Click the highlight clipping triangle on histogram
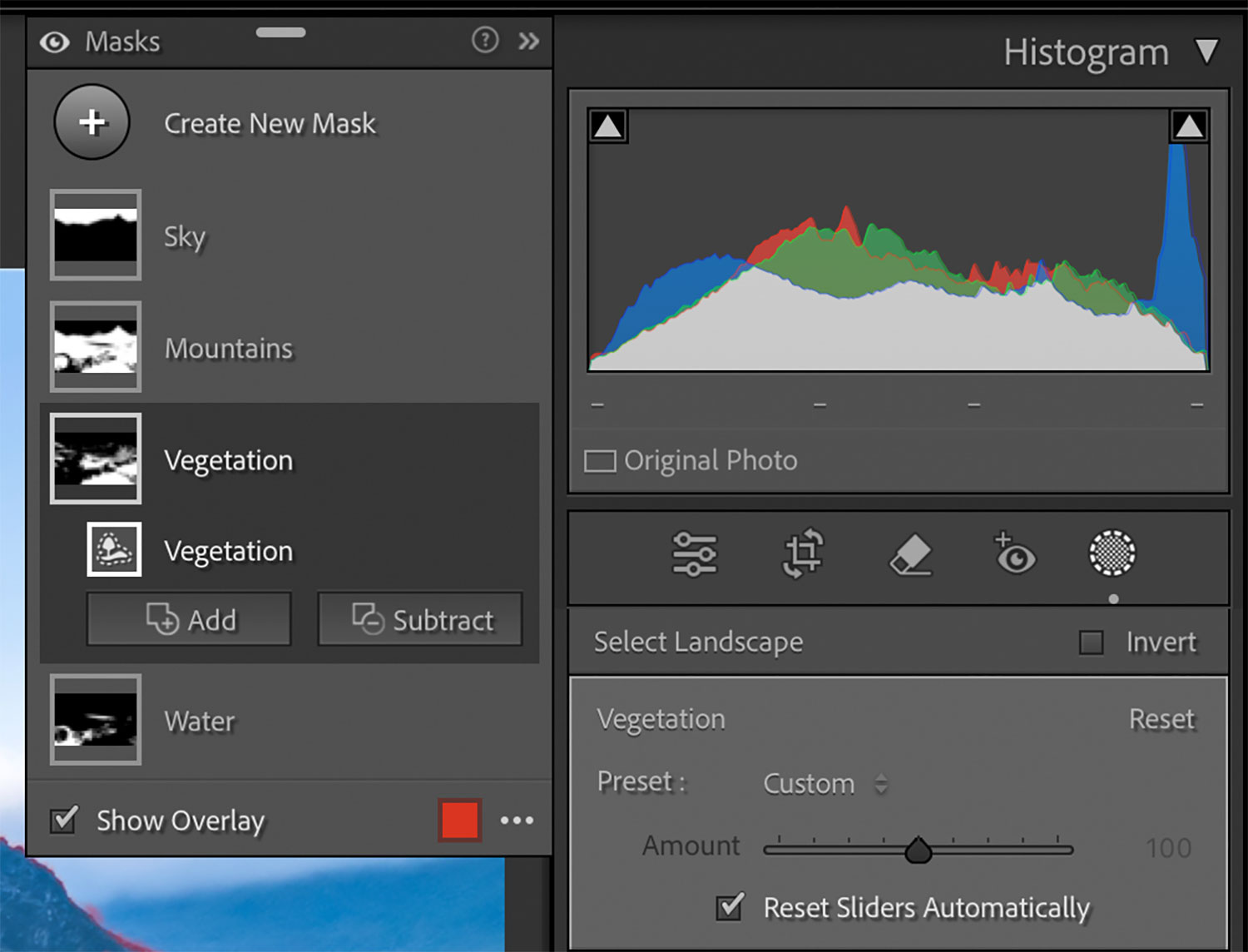Screen dimensions: 1248x952 click(x=1189, y=124)
